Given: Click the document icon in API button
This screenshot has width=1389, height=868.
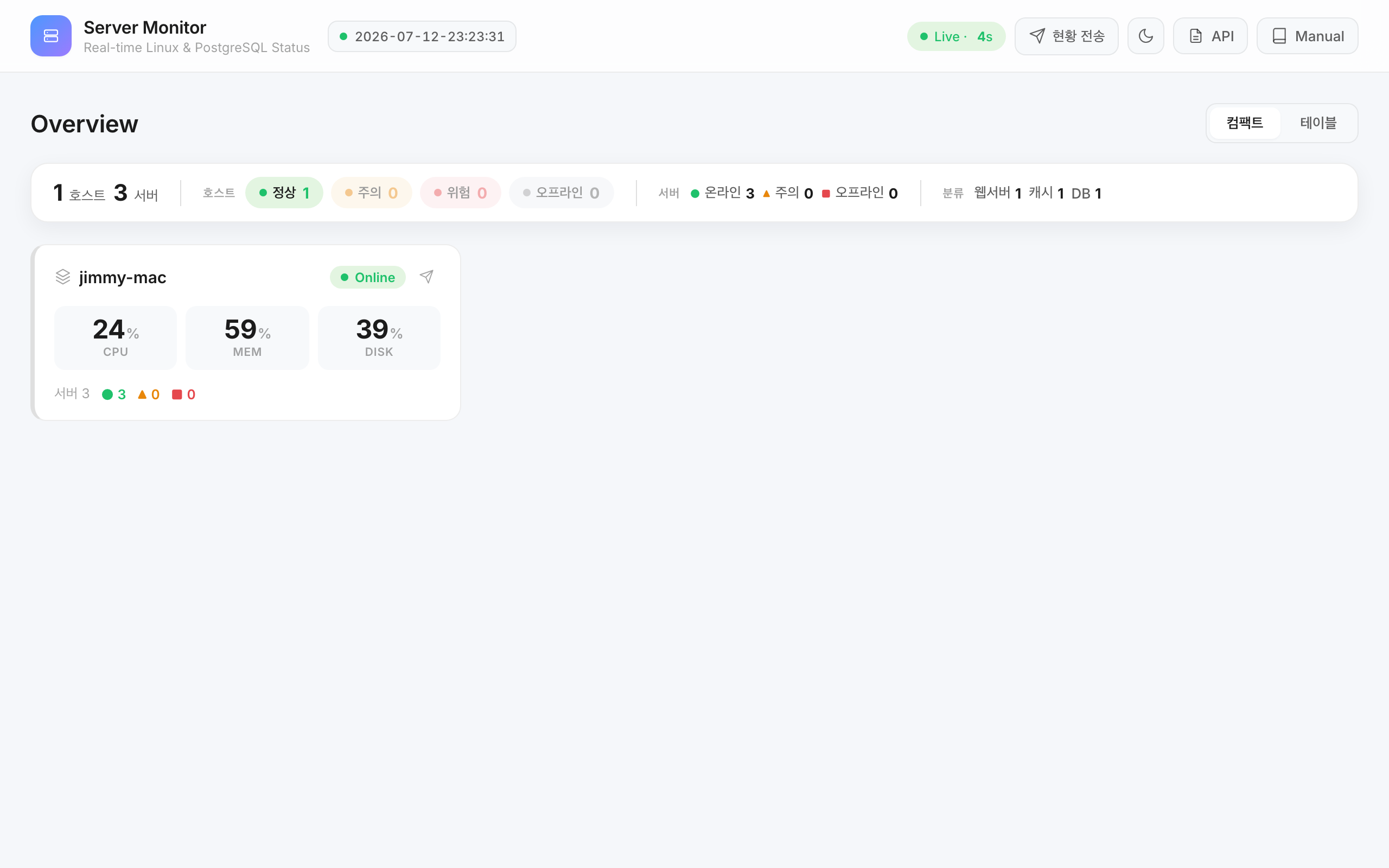Looking at the screenshot, I should tap(1196, 36).
